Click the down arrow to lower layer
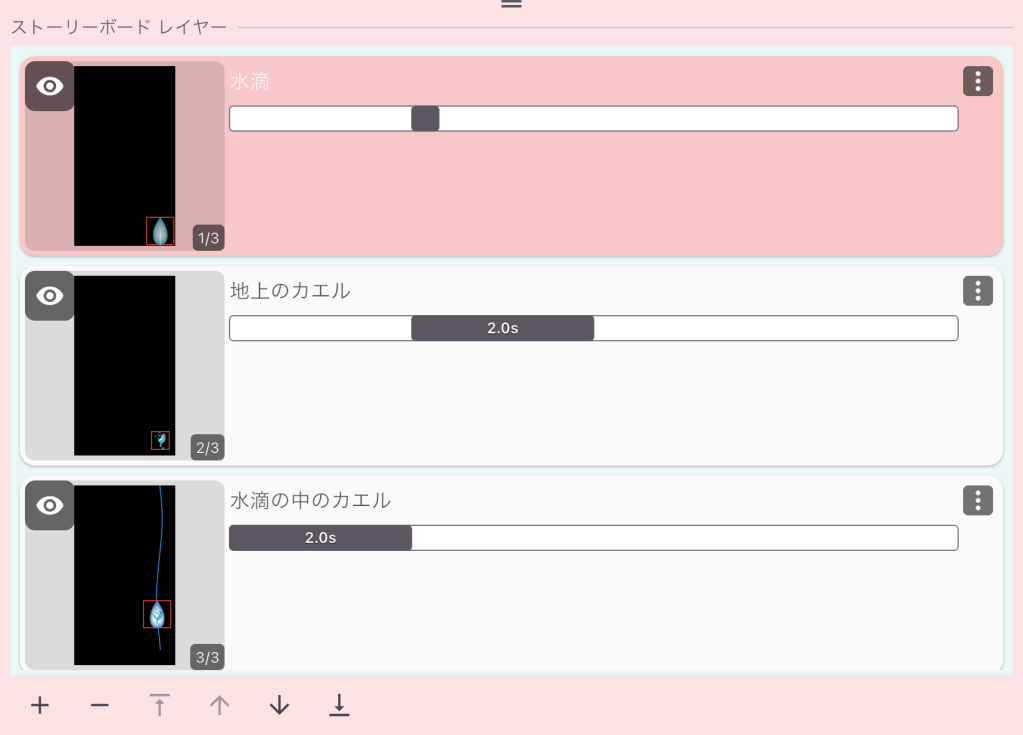The width and height of the screenshot is (1023, 735). 280,706
